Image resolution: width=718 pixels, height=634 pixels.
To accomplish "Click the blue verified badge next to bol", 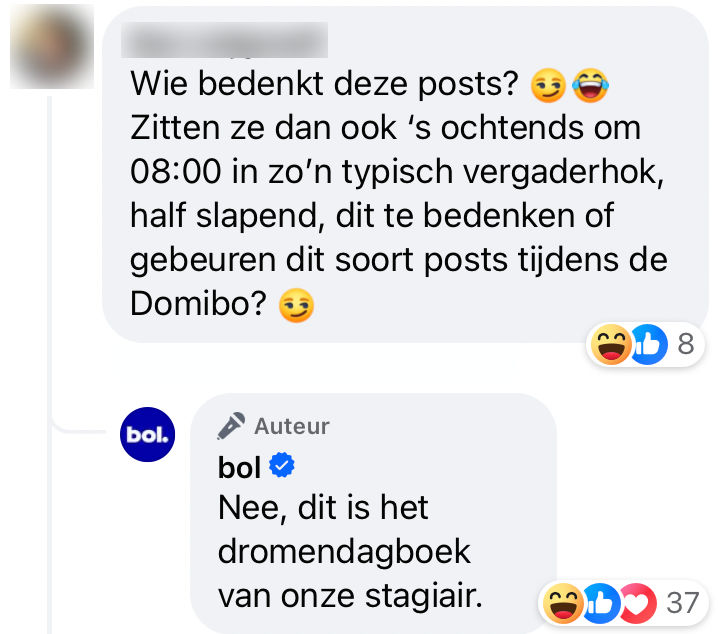I will 282,465.
